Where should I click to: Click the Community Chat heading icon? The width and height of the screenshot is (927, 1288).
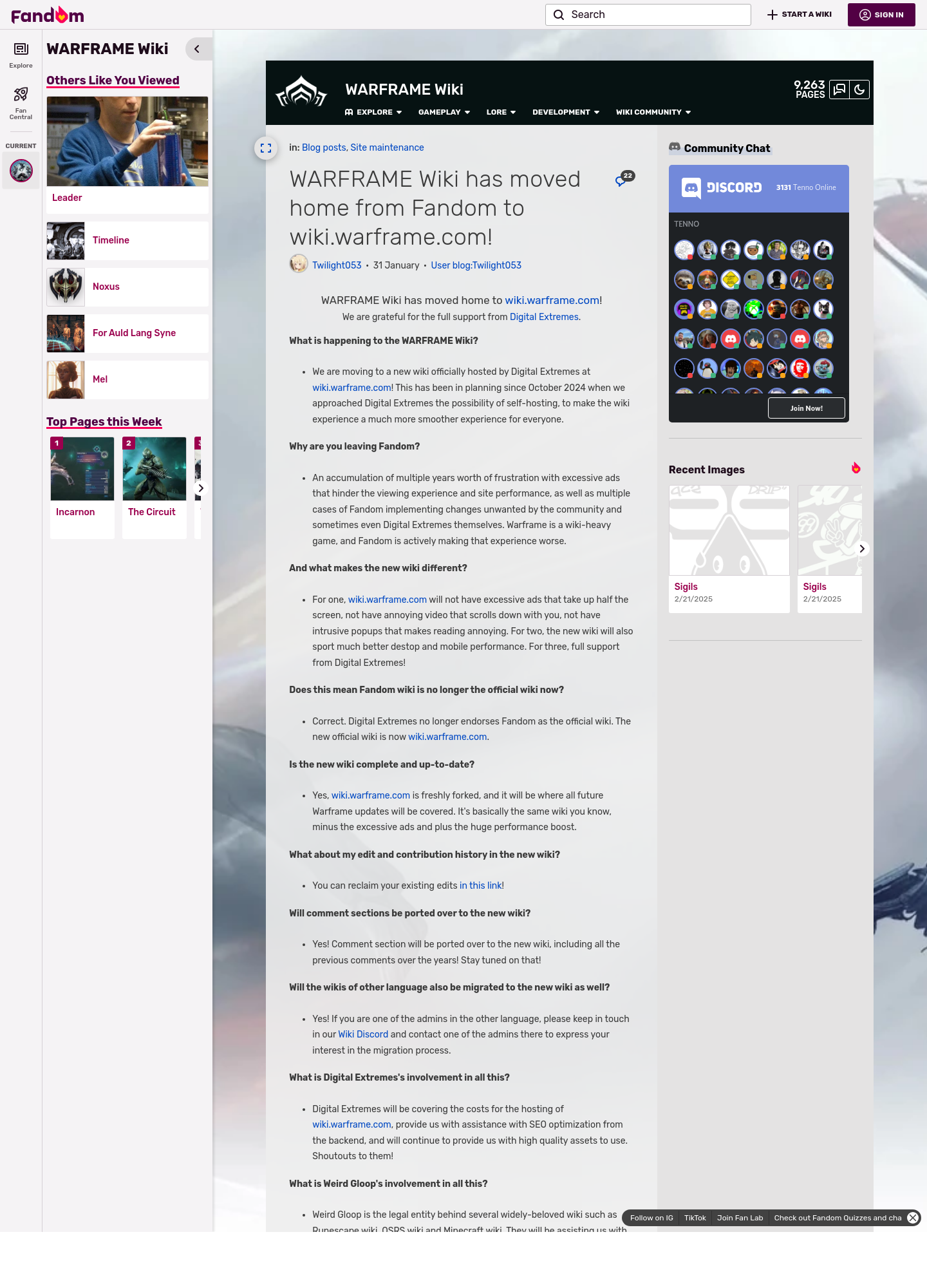tap(675, 147)
